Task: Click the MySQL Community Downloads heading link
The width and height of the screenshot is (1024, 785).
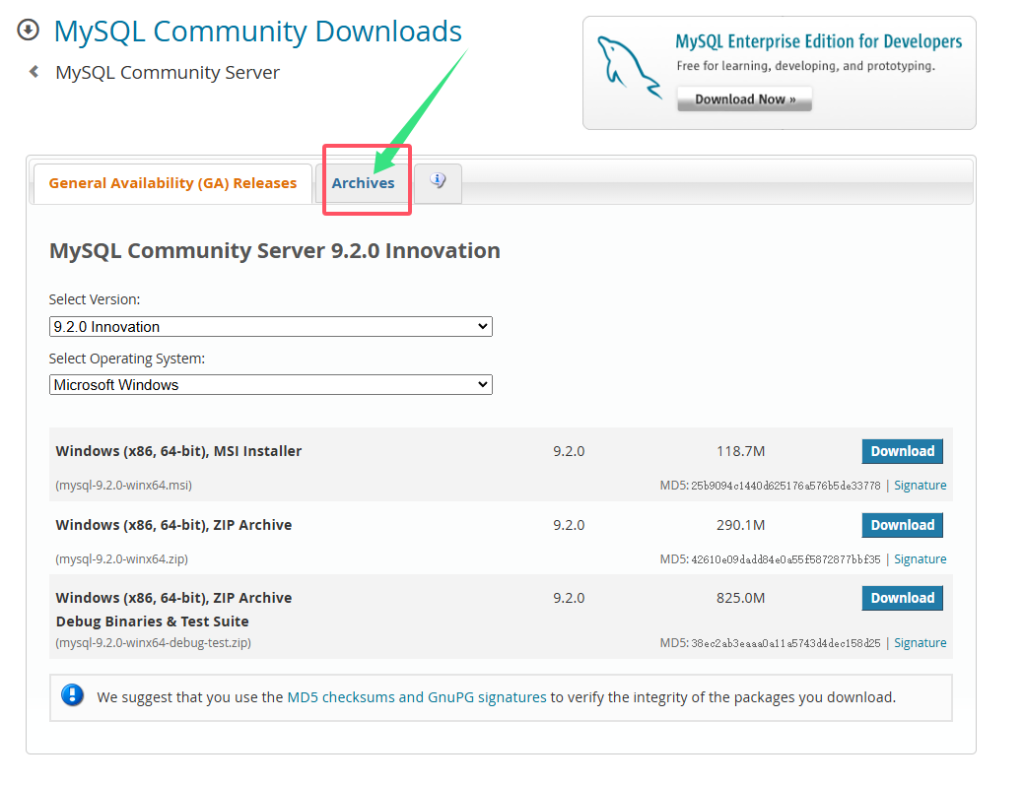Action: click(x=257, y=31)
